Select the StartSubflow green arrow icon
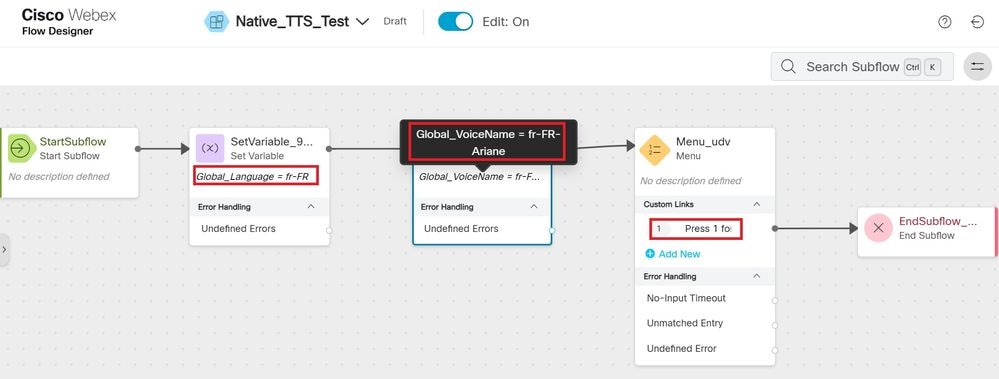 tap(21, 148)
